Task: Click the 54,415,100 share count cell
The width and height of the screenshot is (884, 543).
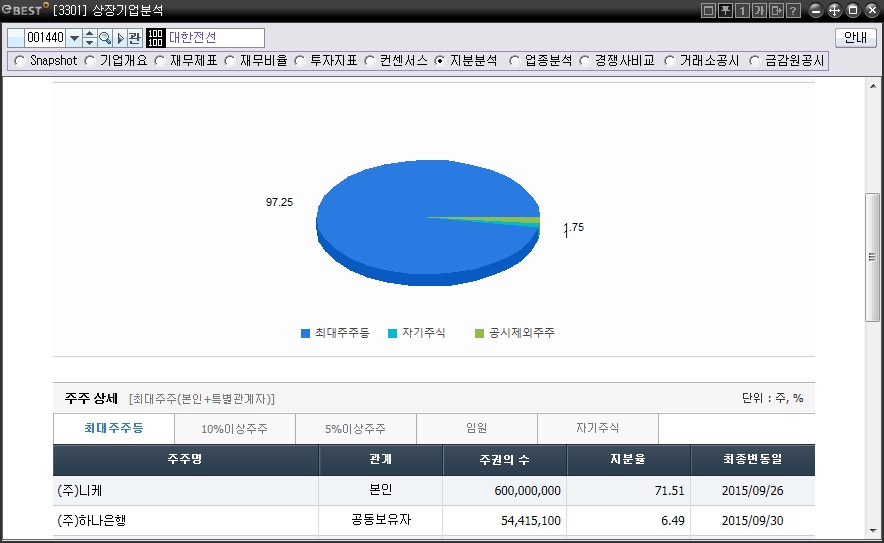Action: tap(505, 520)
